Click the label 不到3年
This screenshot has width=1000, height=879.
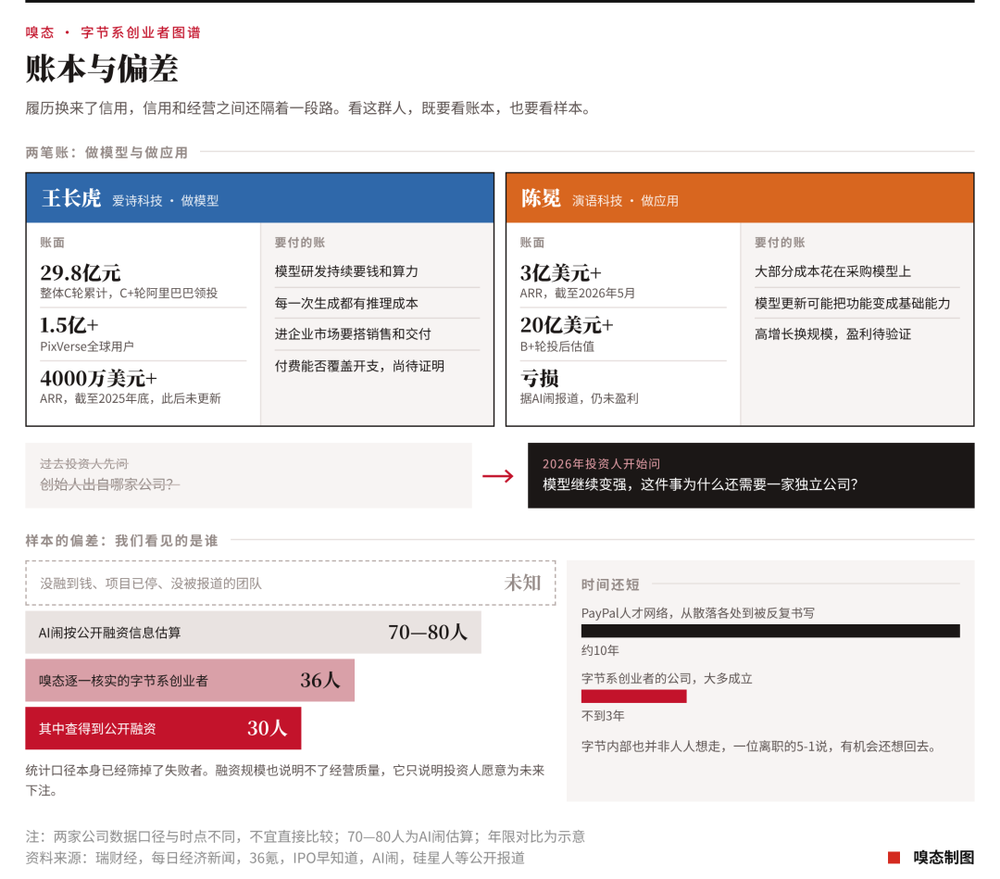(x=603, y=716)
